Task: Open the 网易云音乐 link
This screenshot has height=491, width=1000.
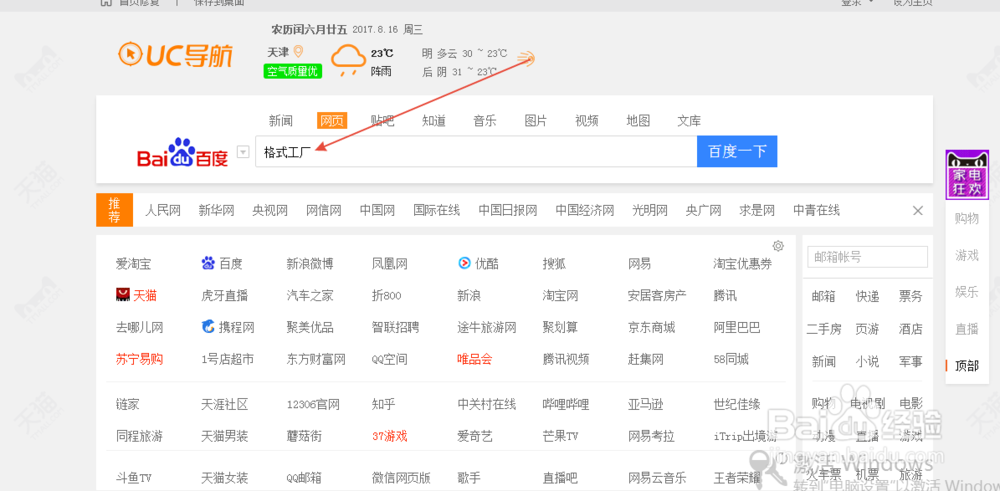Action: [657, 478]
